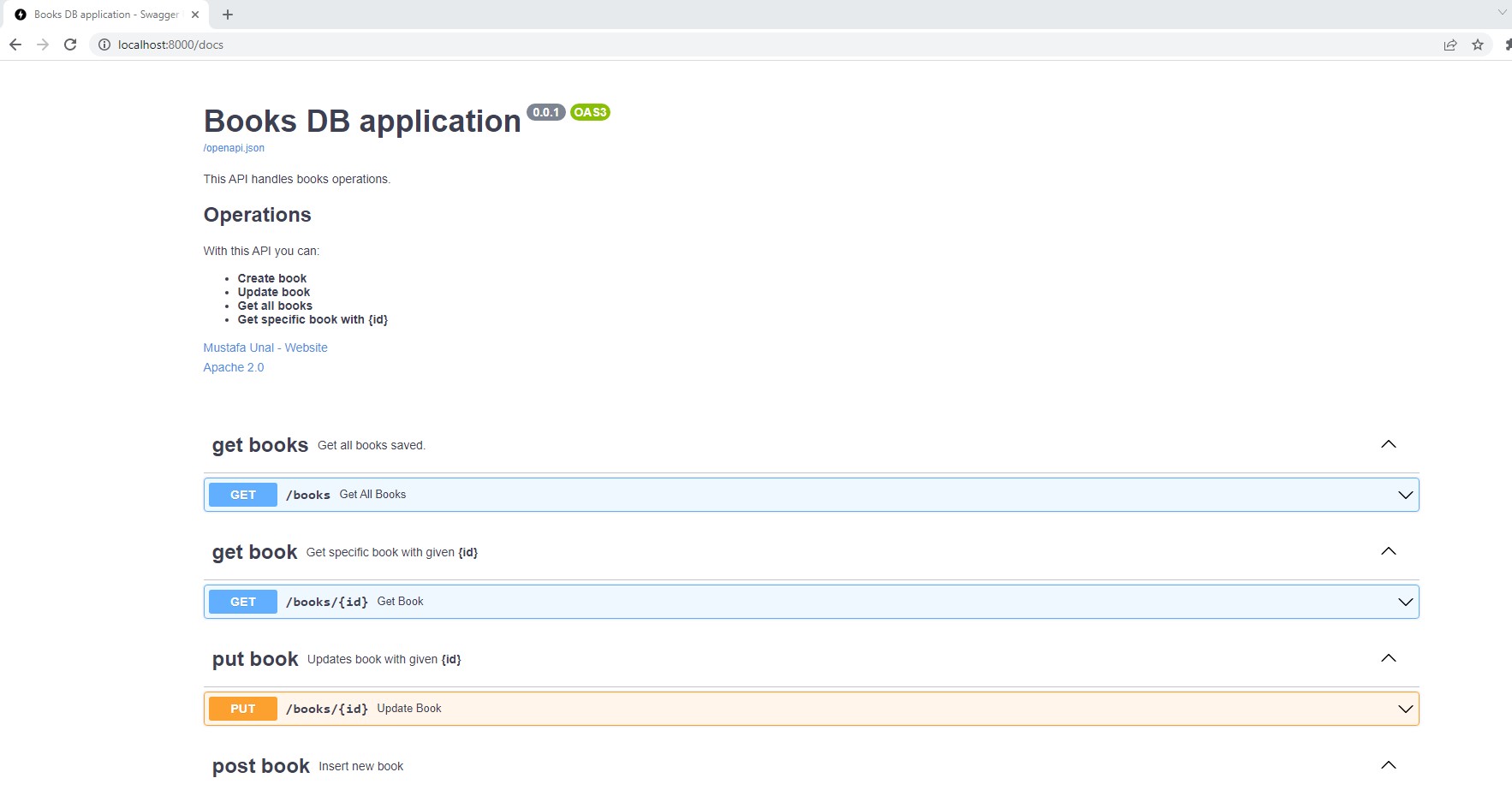This screenshot has height=790, width=1512.
Task: Open the Apache 2.0 license link
Action: (233, 366)
